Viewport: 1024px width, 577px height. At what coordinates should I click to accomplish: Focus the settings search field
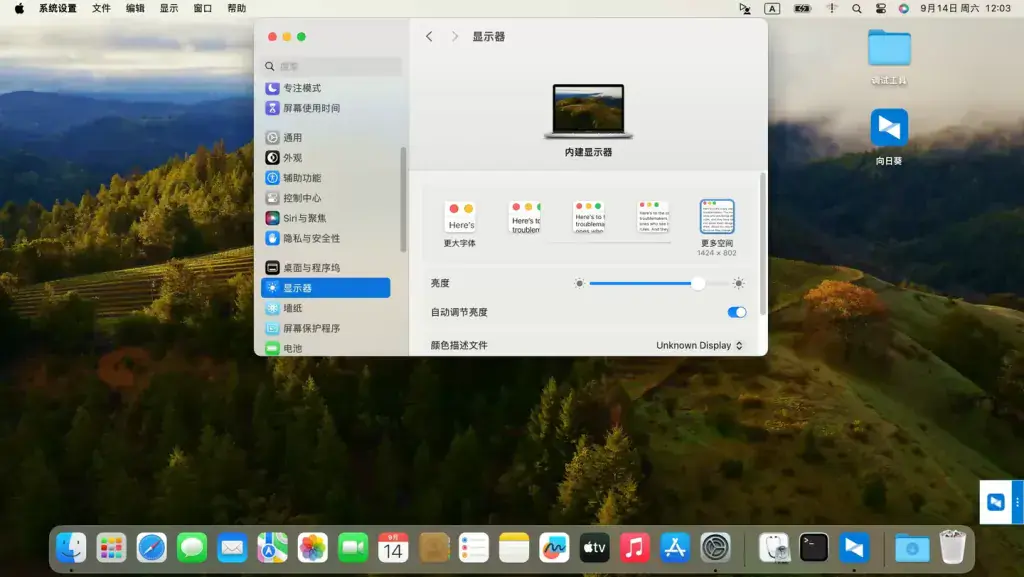pos(332,66)
